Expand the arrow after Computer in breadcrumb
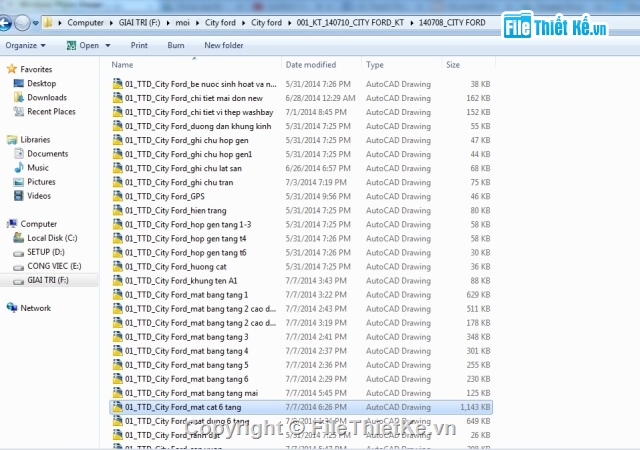640x450 pixels. (x=111, y=23)
